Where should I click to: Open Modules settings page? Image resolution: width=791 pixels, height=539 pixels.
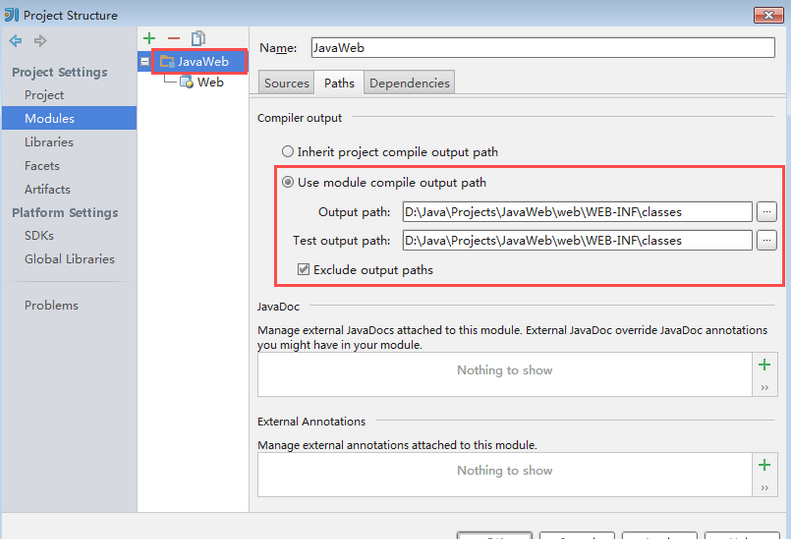tap(69, 118)
